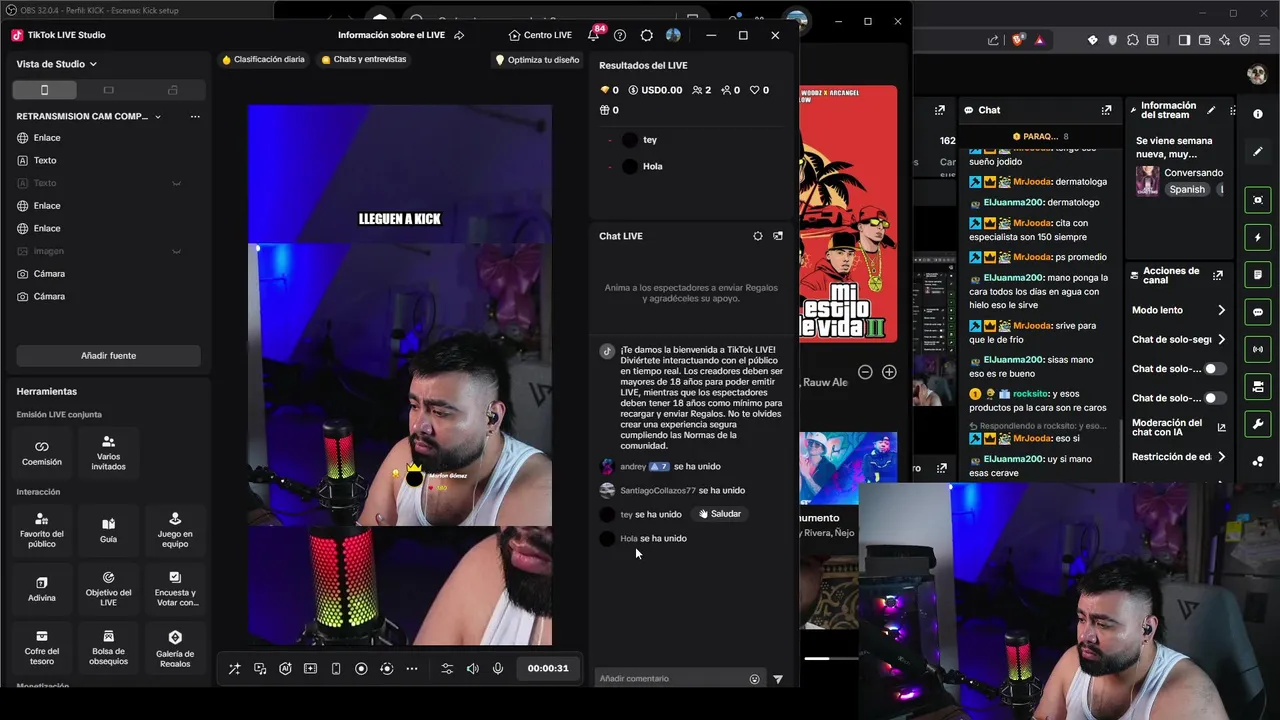1280x720 pixels.
Task: Open Varios invitados tool
Action: point(108,453)
